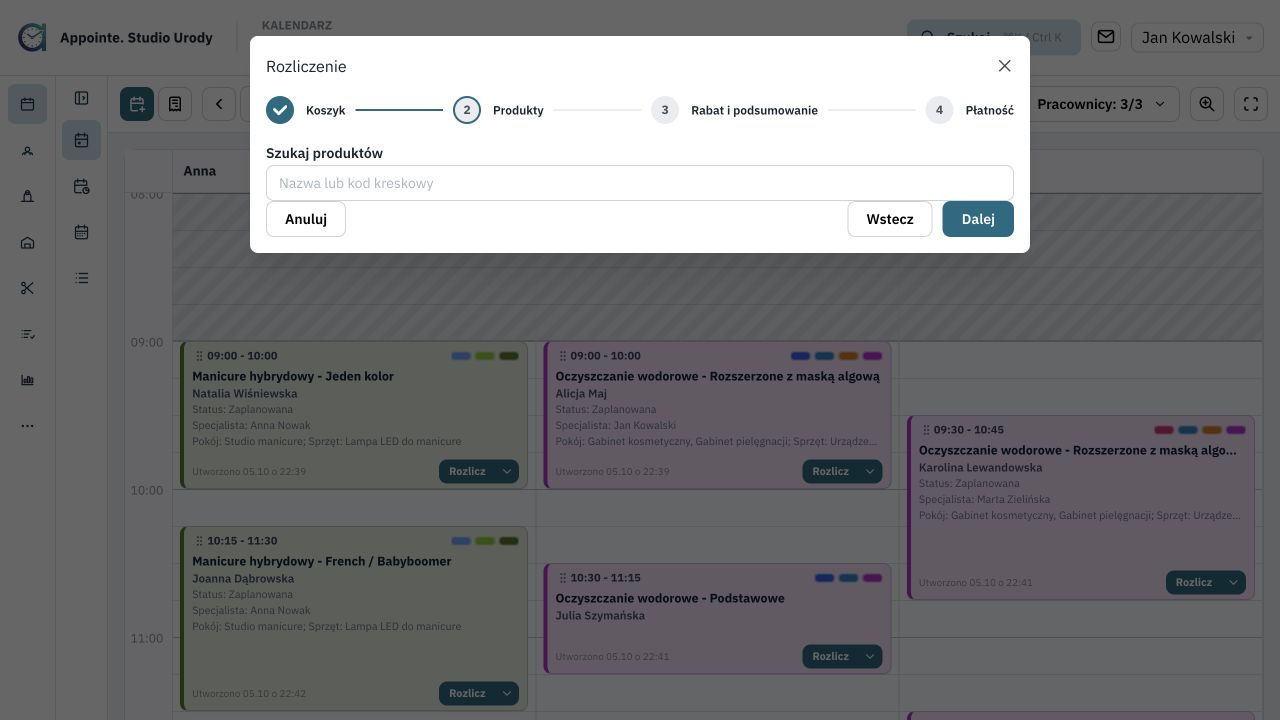Open the mail inbox icon
The image size is (1280, 720).
click(1106, 37)
